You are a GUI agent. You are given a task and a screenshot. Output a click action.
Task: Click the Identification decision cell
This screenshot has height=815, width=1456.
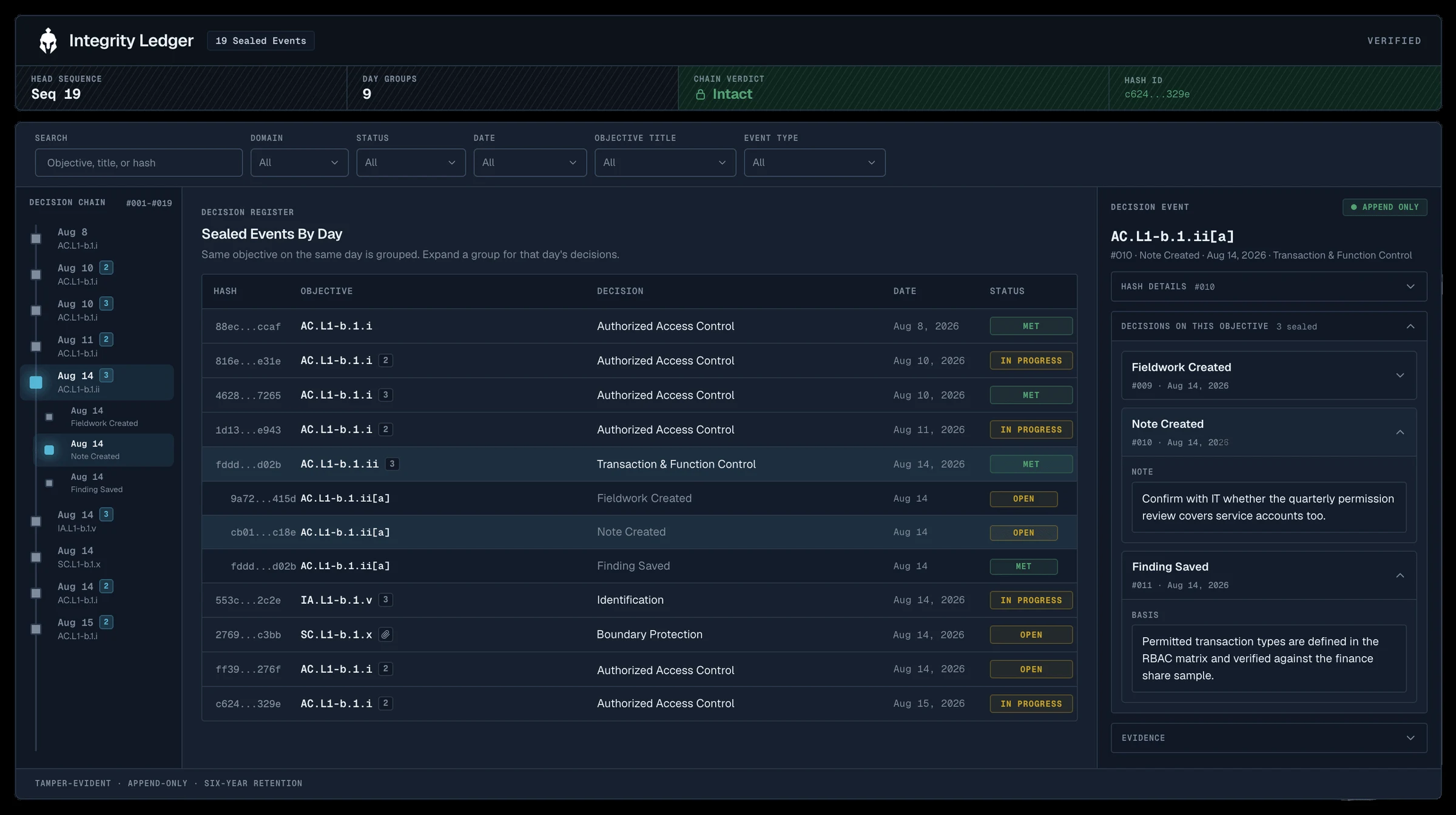pyautogui.click(x=630, y=600)
